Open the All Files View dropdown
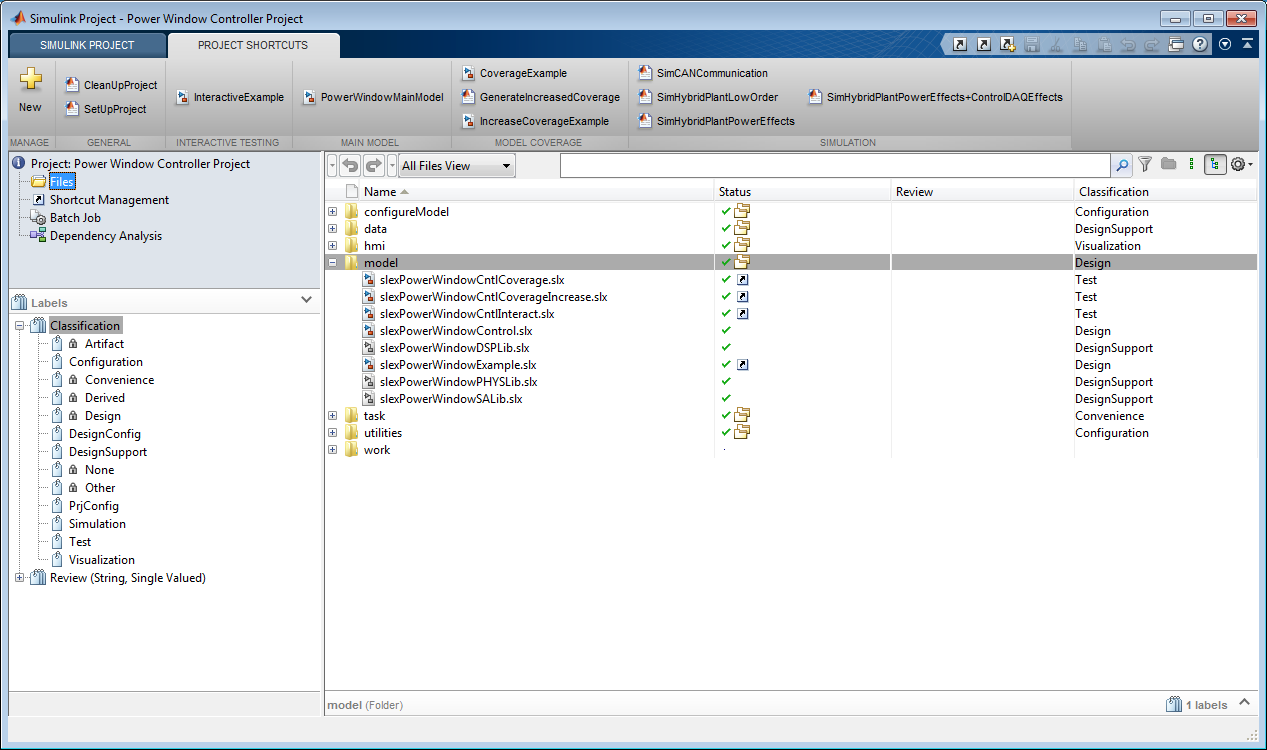The image size is (1267, 750). click(457, 166)
